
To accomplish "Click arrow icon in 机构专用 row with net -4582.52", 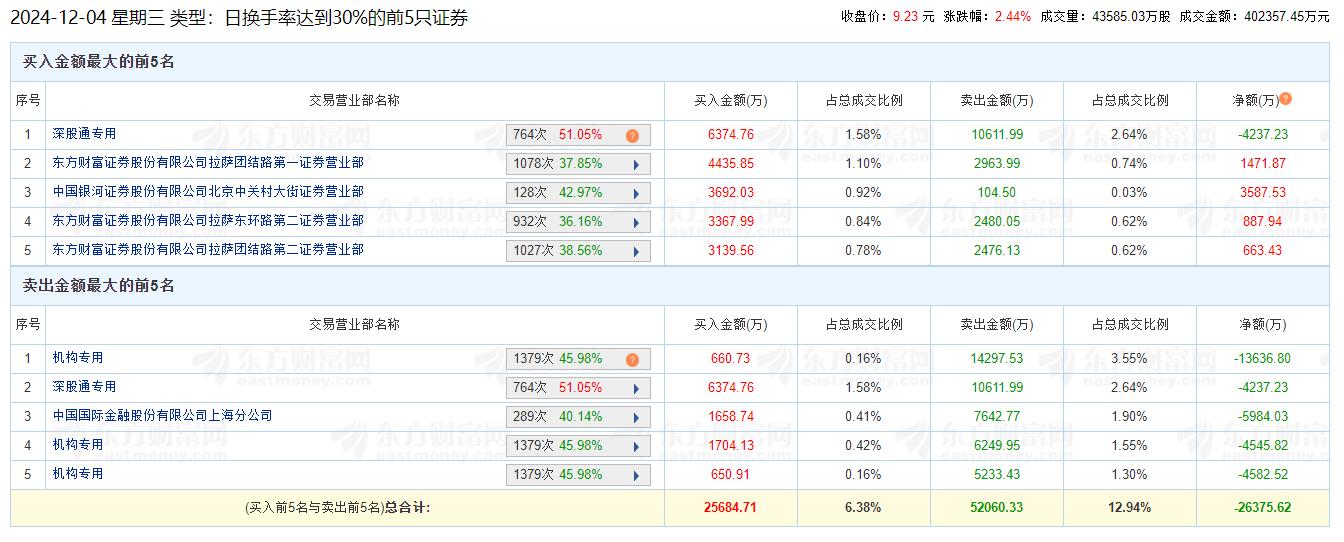I will [x=636, y=476].
